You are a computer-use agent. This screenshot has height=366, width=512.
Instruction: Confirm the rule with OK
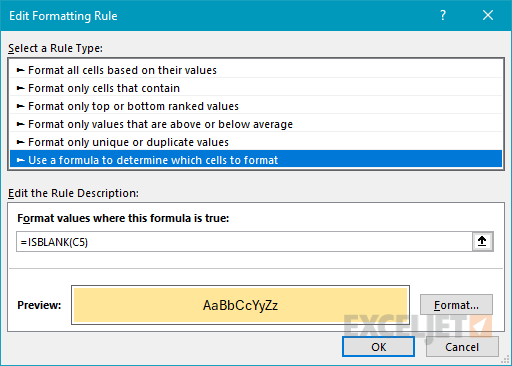tap(378, 347)
